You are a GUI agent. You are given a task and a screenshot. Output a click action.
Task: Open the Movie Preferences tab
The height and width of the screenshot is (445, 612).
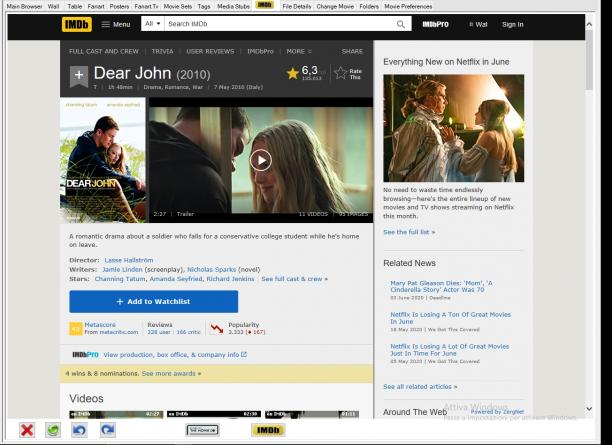click(x=408, y=6)
